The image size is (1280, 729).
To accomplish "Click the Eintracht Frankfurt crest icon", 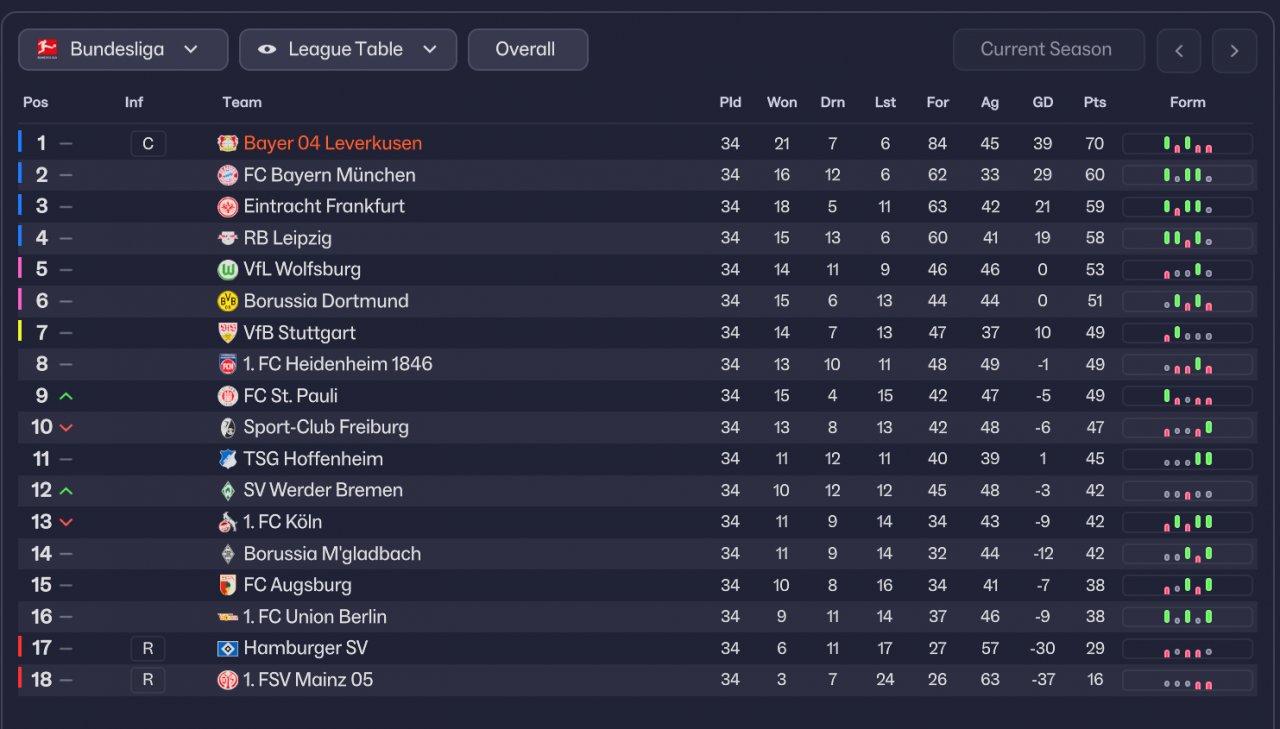I will [228, 207].
